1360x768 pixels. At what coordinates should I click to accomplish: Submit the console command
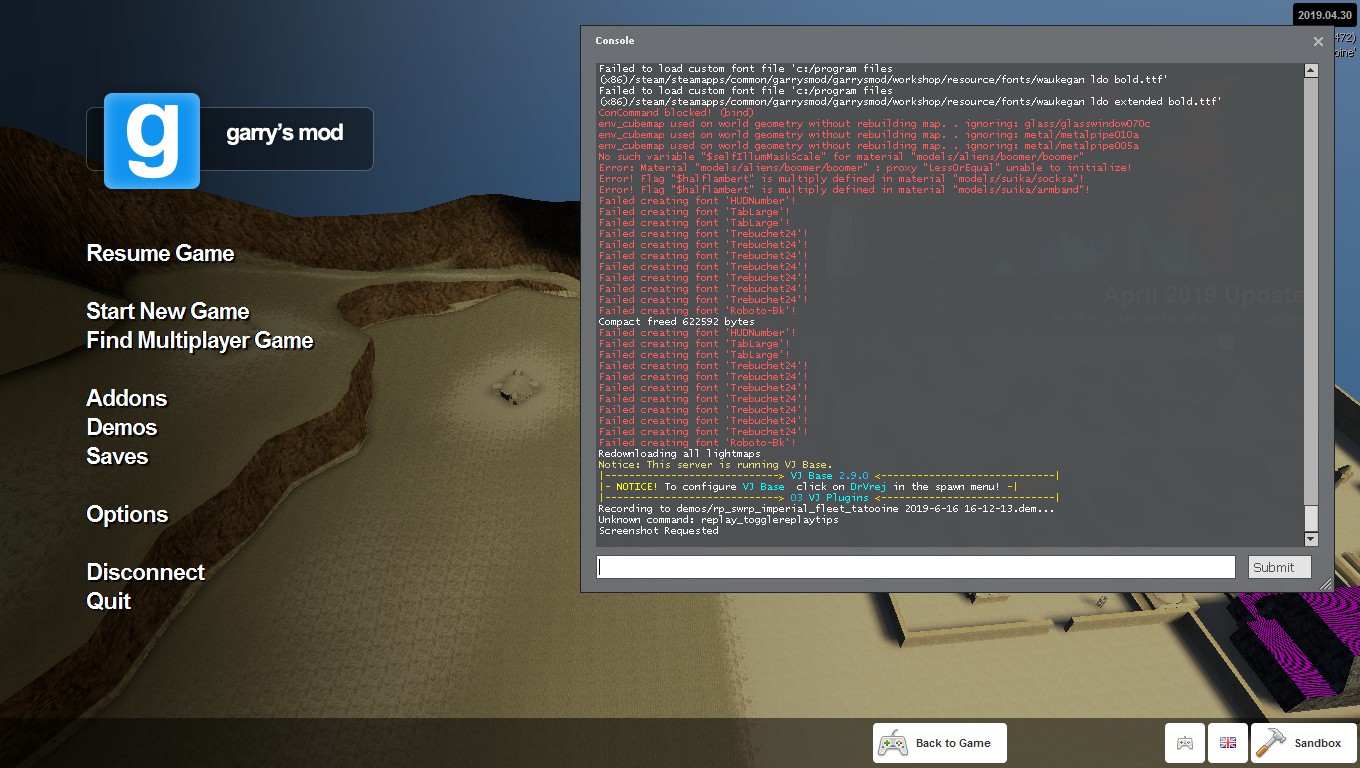1279,567
